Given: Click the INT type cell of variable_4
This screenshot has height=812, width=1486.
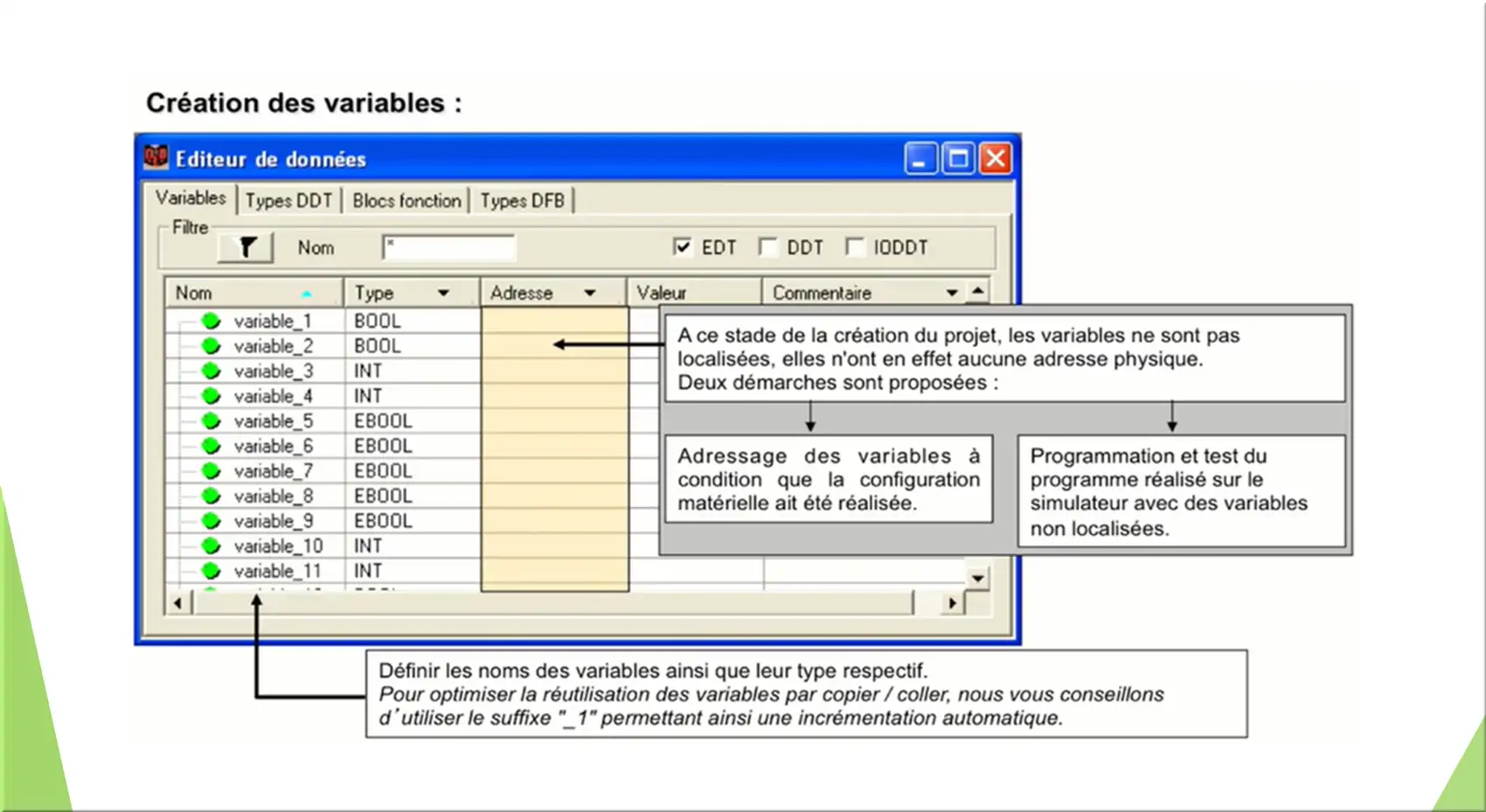Looking at the screenshot, I should click(x=413, y=396).
